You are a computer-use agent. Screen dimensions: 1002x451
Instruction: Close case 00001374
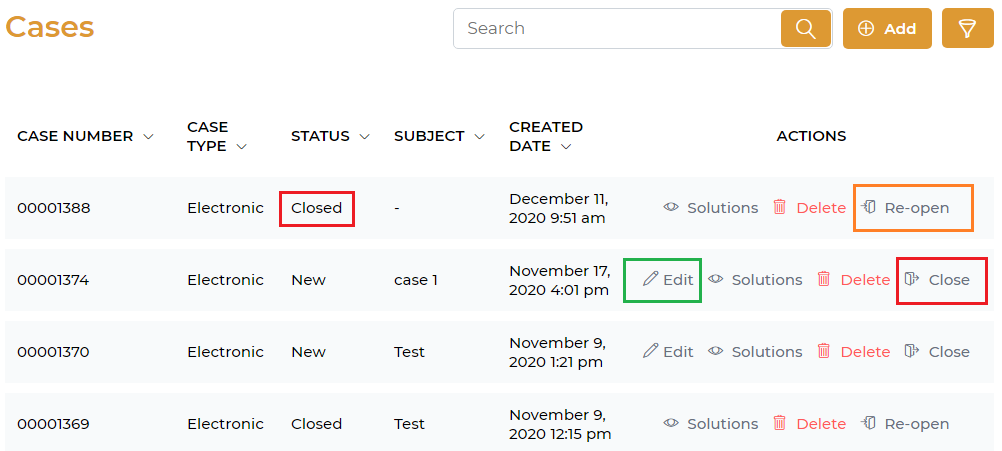tap(937, 280)
